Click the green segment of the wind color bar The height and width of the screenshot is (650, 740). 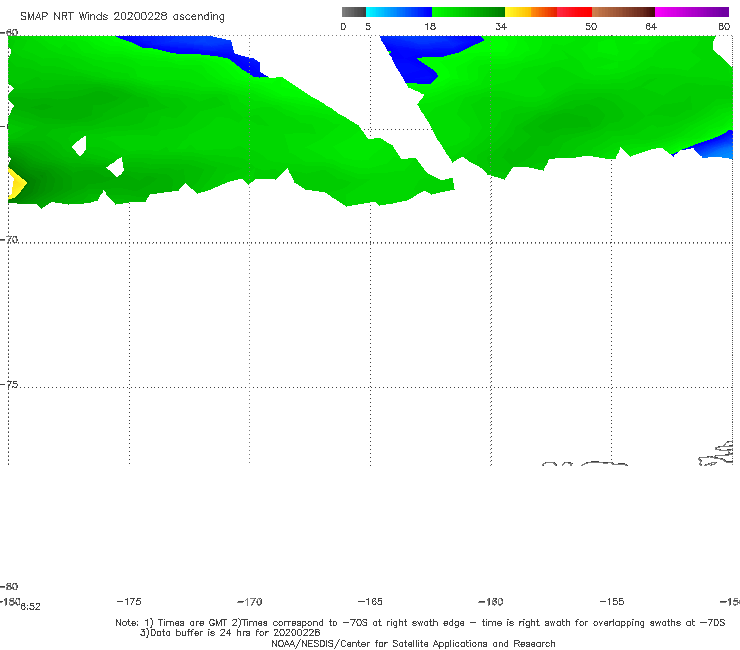[468, 12]
